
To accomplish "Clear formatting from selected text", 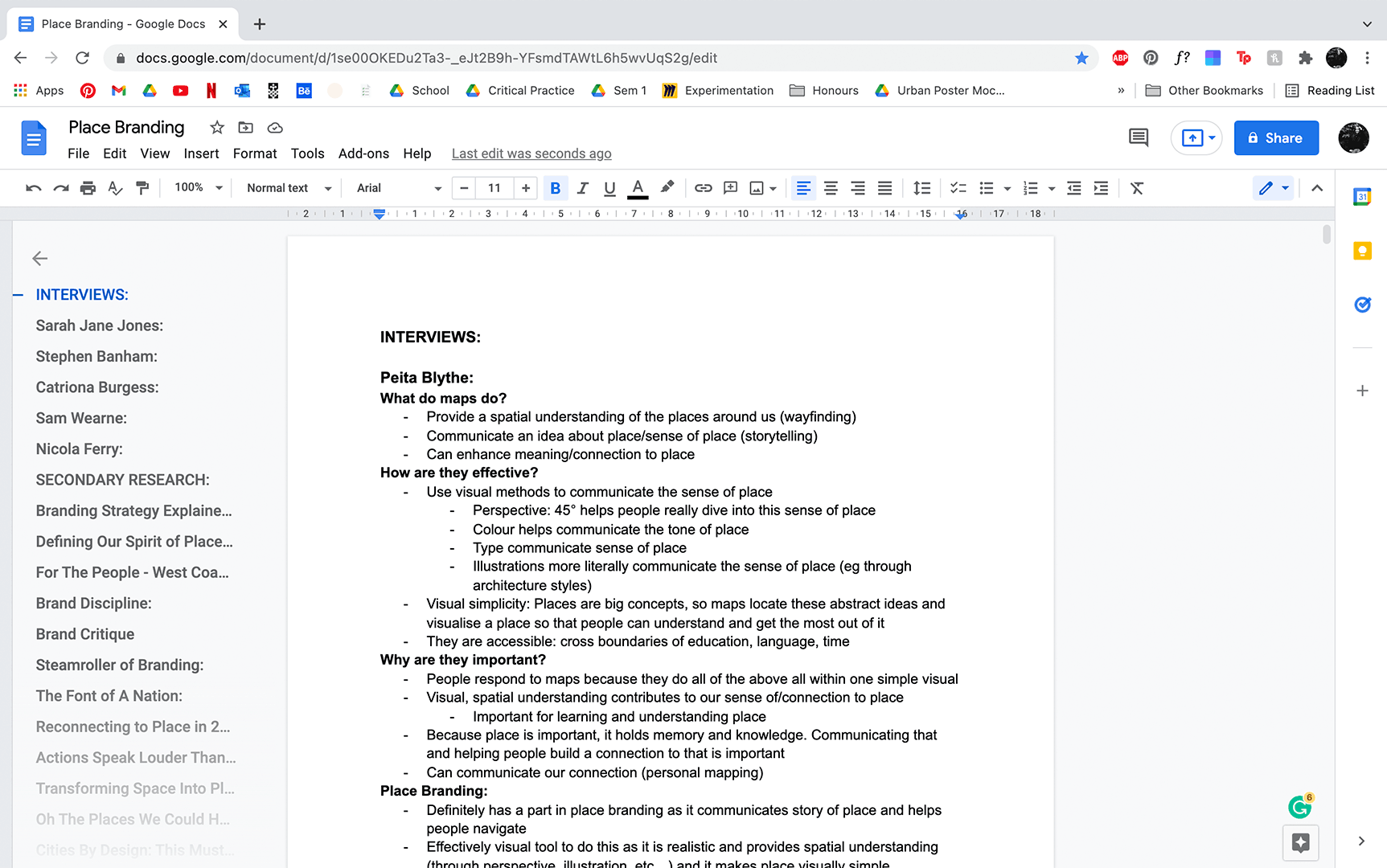I will [x=1137, y=188].
